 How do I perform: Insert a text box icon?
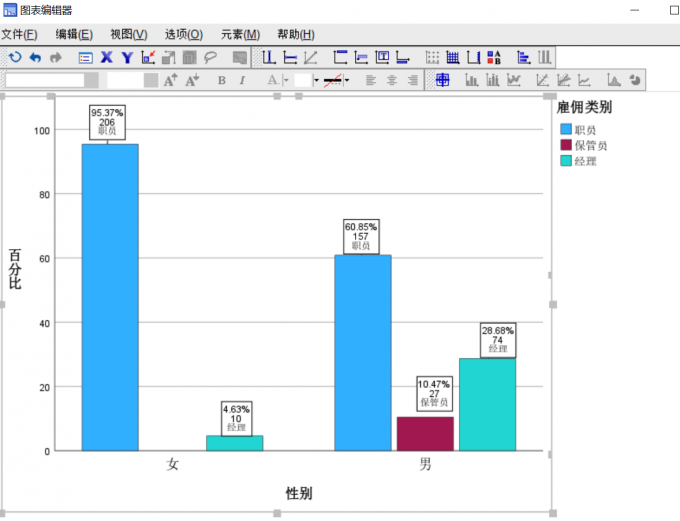(x=382, y=57)
